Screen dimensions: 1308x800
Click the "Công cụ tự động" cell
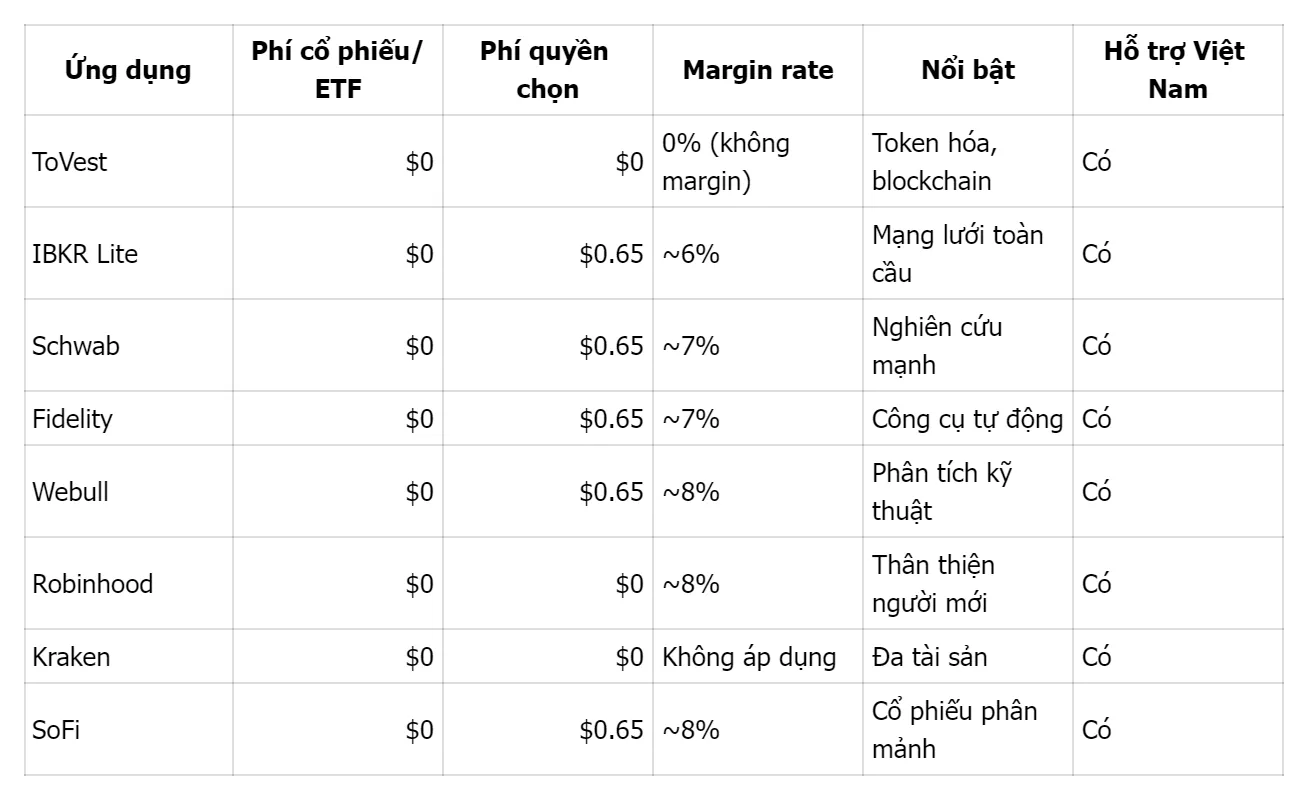[x=967, y=418]
